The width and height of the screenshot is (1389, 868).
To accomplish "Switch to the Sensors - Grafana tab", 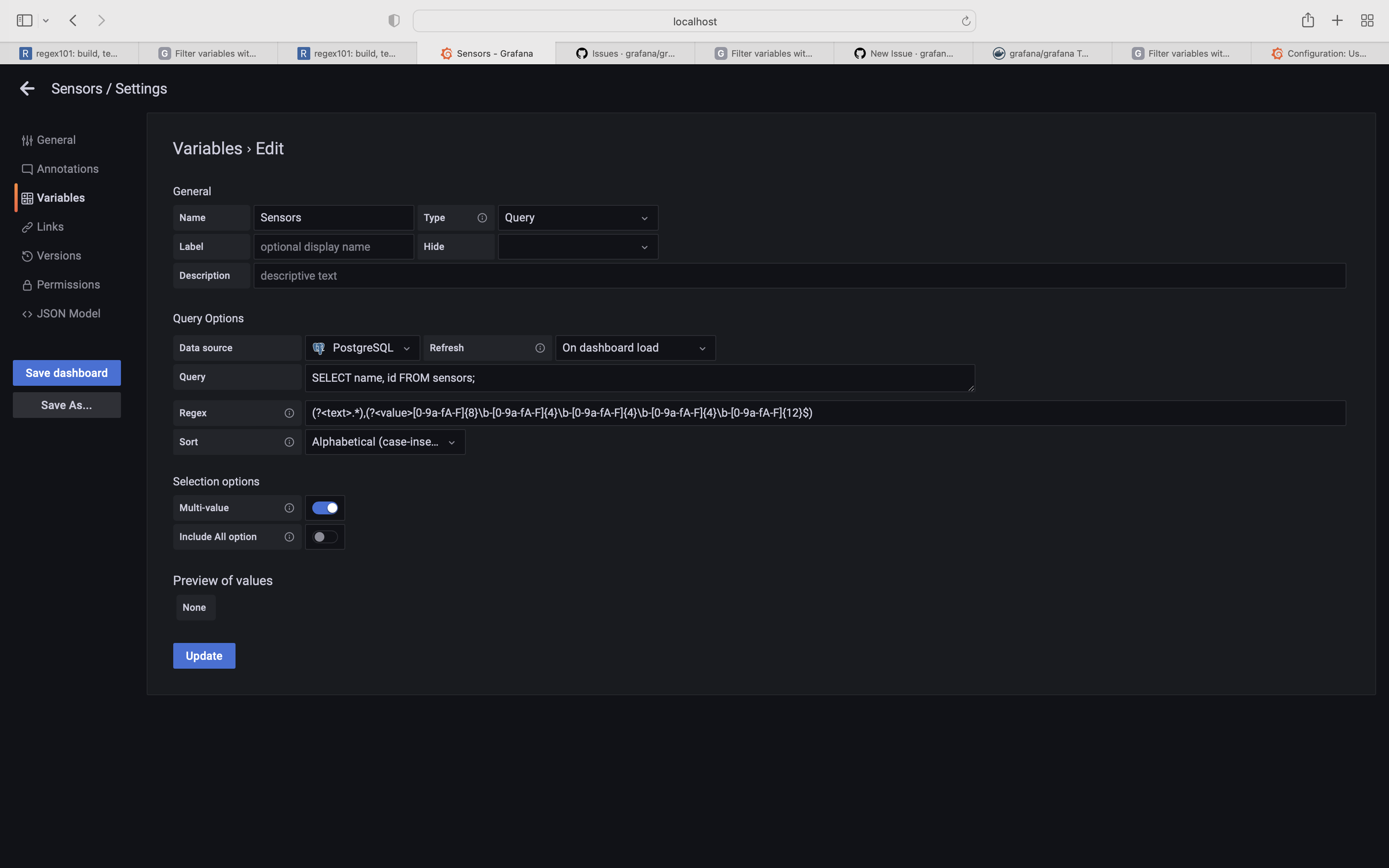I will click(x=494, y=53).
